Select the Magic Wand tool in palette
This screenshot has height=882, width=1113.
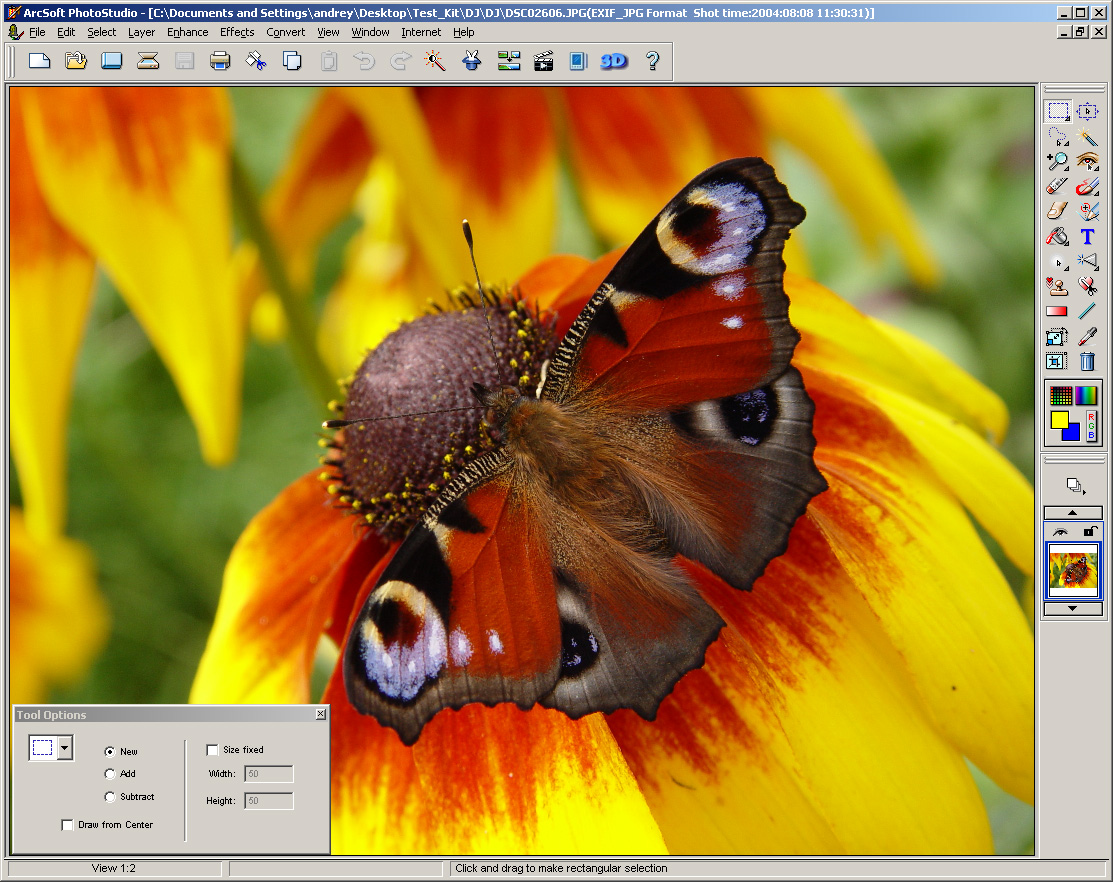[1087, 136]
